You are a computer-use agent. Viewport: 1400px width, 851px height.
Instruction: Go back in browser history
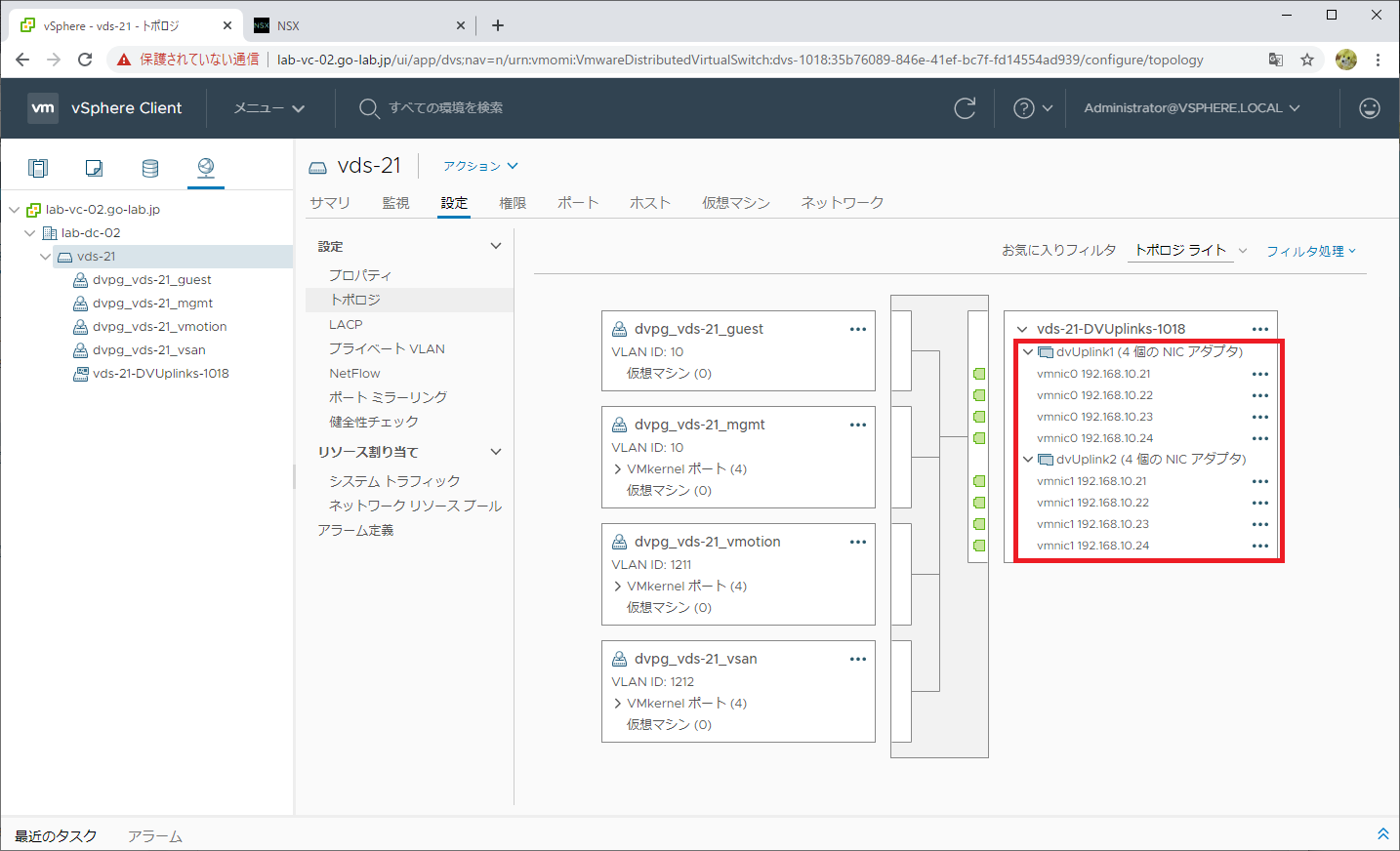pos(22,60)
